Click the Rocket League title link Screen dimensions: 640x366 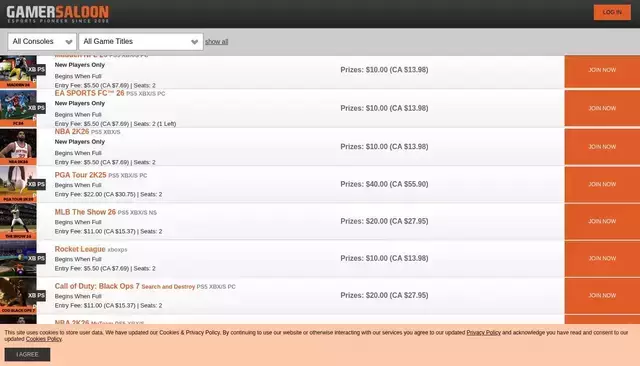click(80, 249)
